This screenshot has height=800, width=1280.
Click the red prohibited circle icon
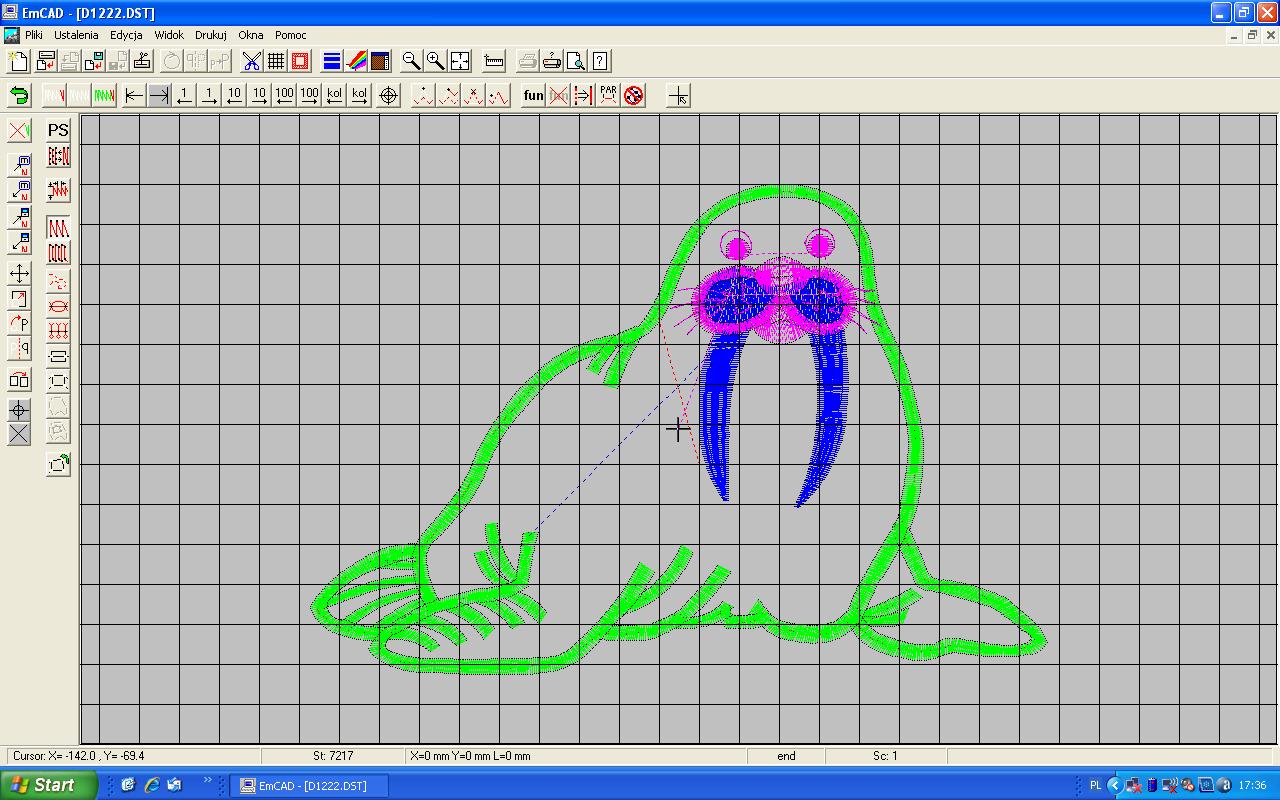pyautogui.click(x=634, y=95)
